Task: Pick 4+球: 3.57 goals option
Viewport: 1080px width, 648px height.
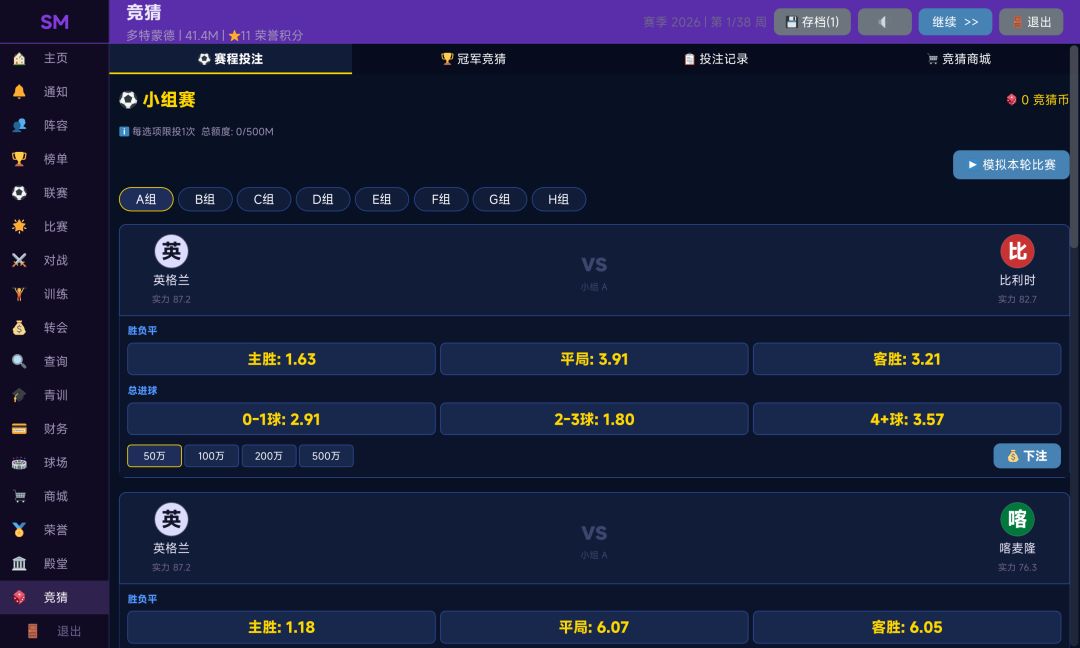Action: (x=906, y=419)
